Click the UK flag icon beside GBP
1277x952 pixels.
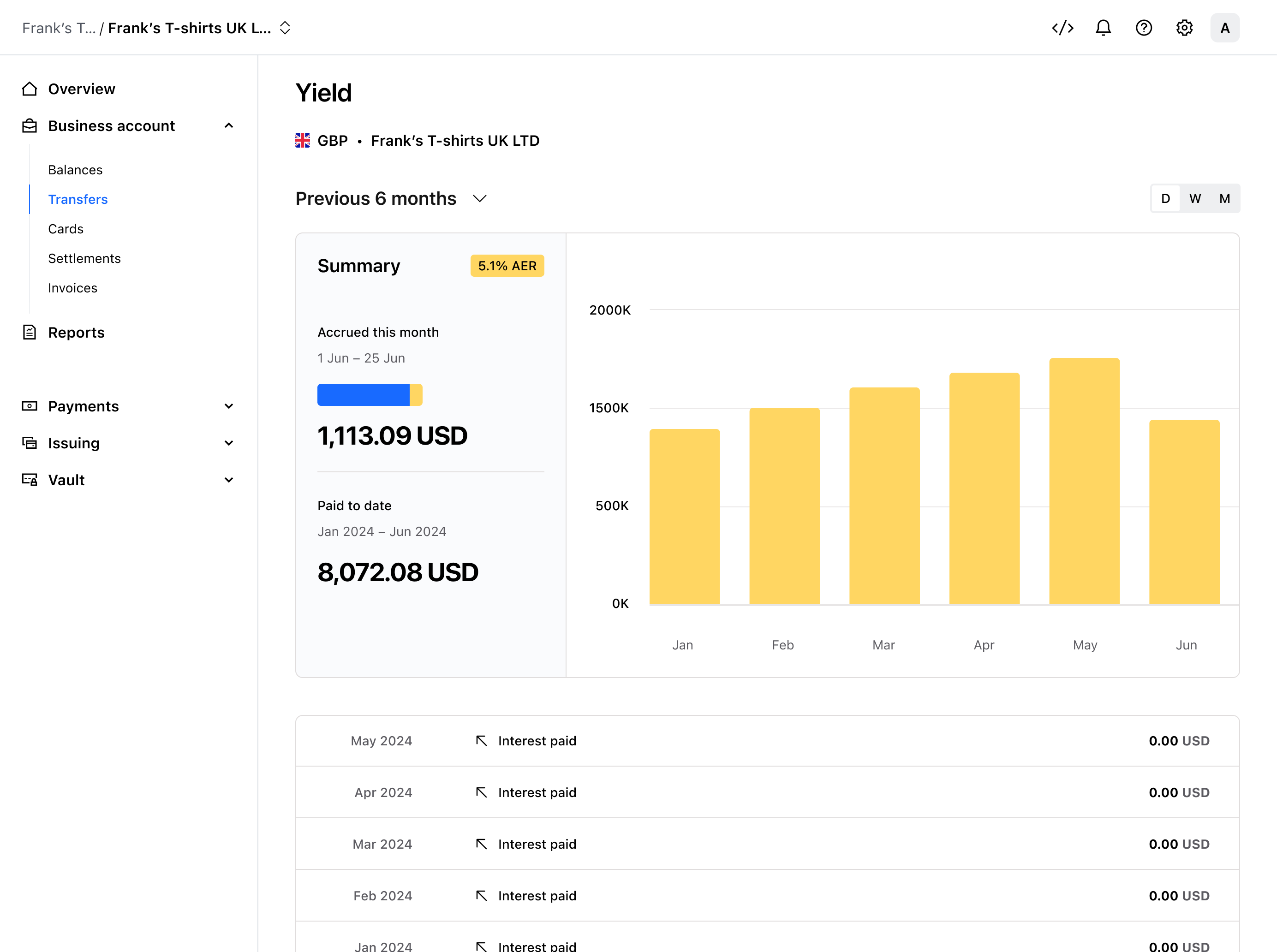pos(303,141)
